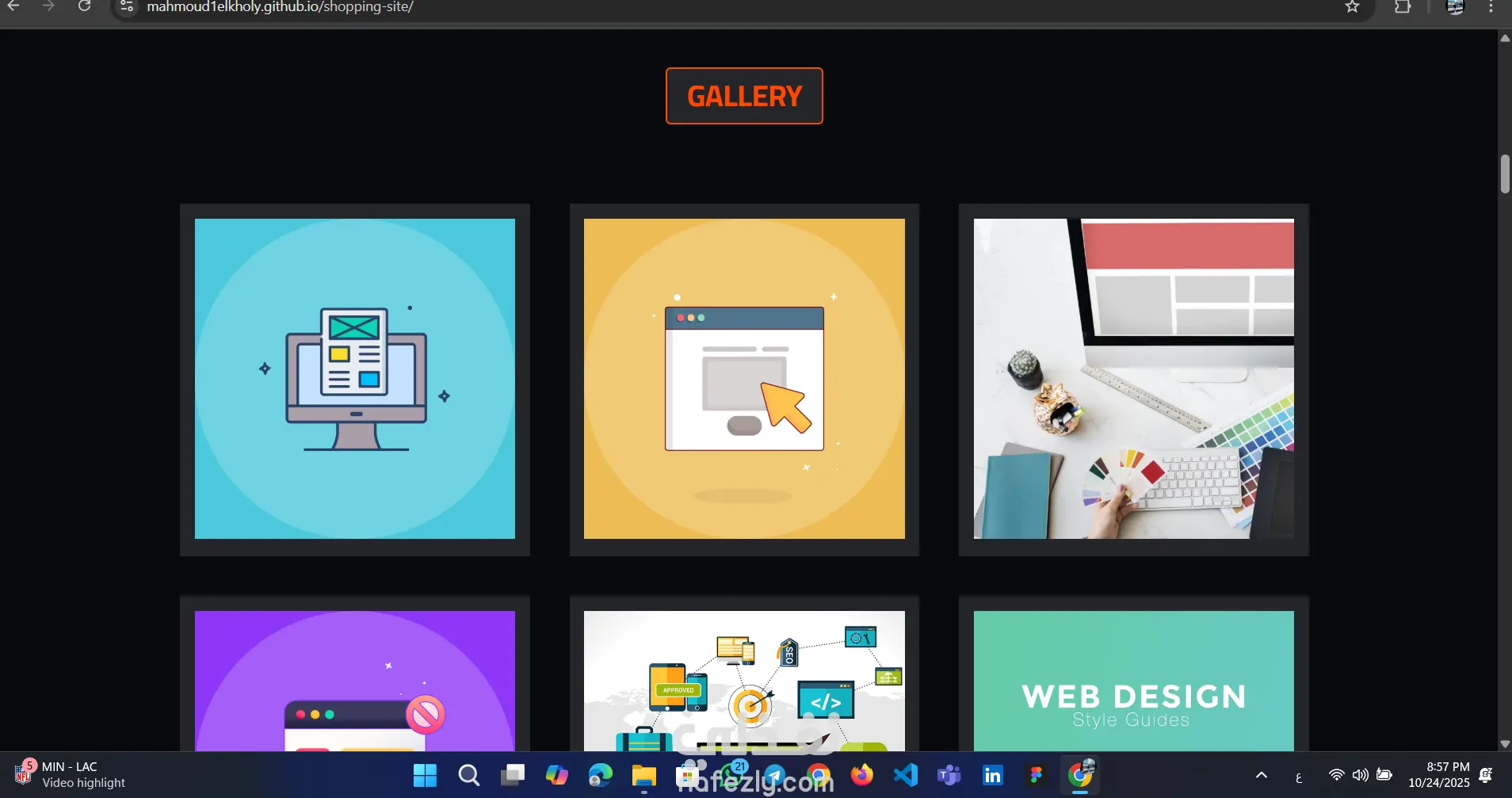Open the blue computer monitor gallery image
The height and width of the screenshot is (798, 1512).
(x=355, y=379)
